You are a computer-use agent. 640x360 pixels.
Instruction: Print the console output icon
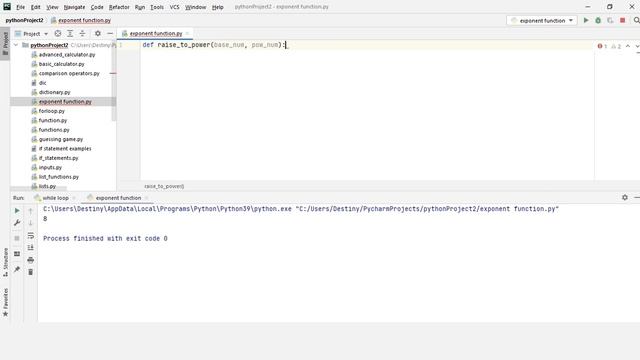(x=31, y=260)
